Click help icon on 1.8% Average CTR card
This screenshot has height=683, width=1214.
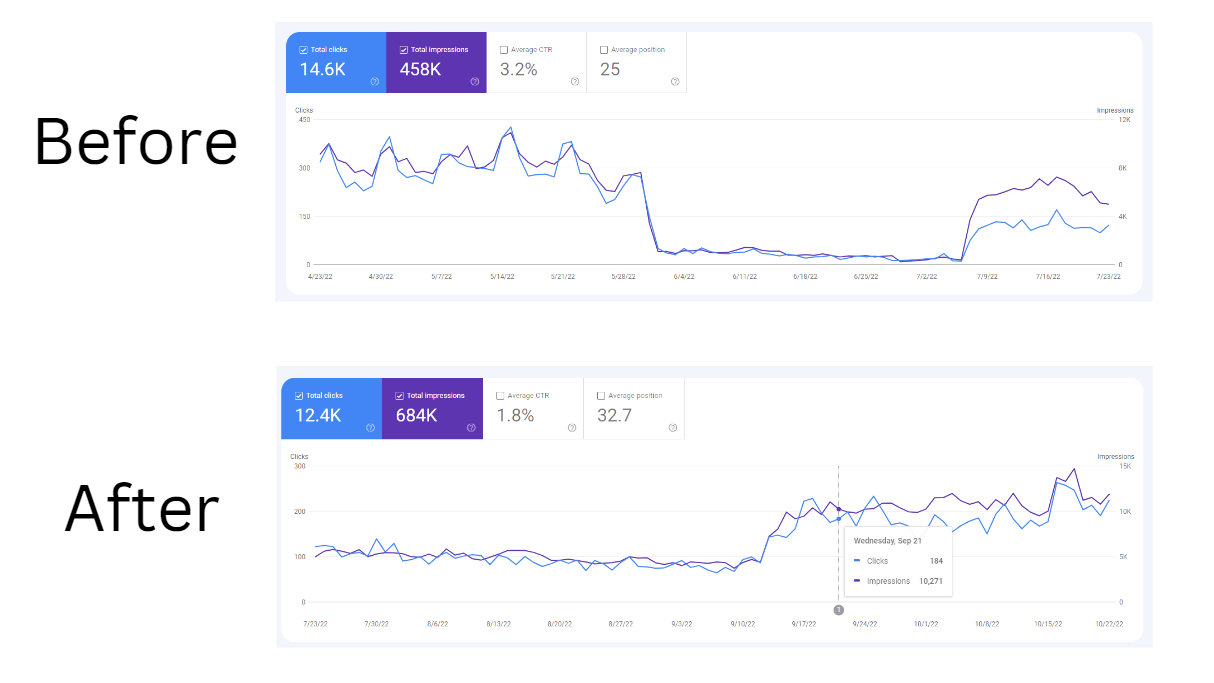pos(571,428)
